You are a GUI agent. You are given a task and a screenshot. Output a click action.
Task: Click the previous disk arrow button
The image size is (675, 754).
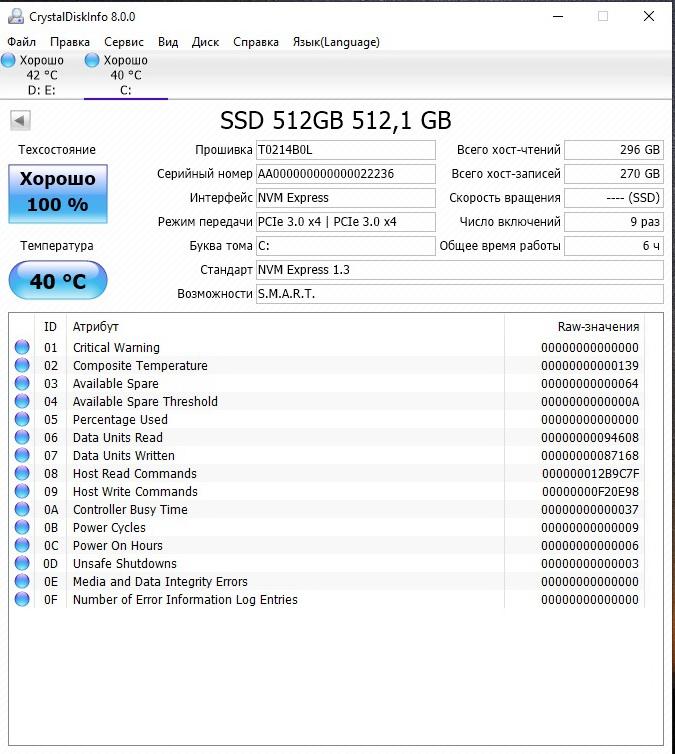tap(20, 121)
